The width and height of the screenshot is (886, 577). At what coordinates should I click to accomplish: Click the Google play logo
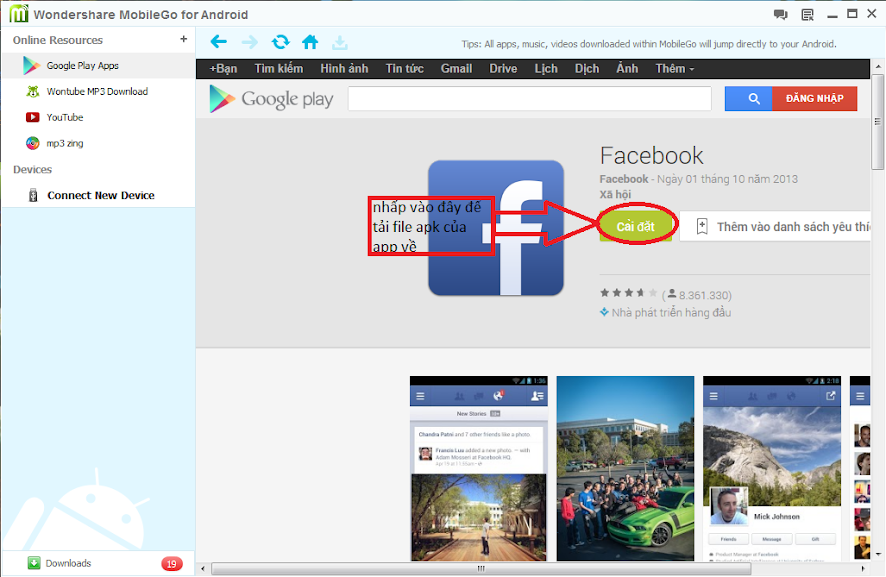click(x=271, y=99)
